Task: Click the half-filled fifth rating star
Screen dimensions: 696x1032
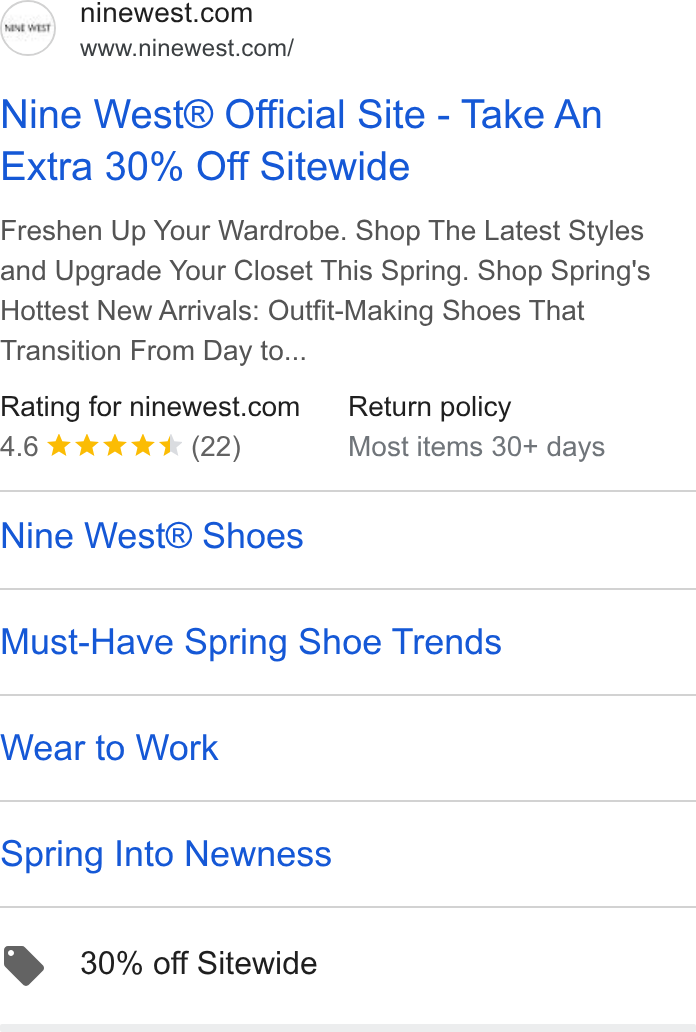Action: coord(171,446)
